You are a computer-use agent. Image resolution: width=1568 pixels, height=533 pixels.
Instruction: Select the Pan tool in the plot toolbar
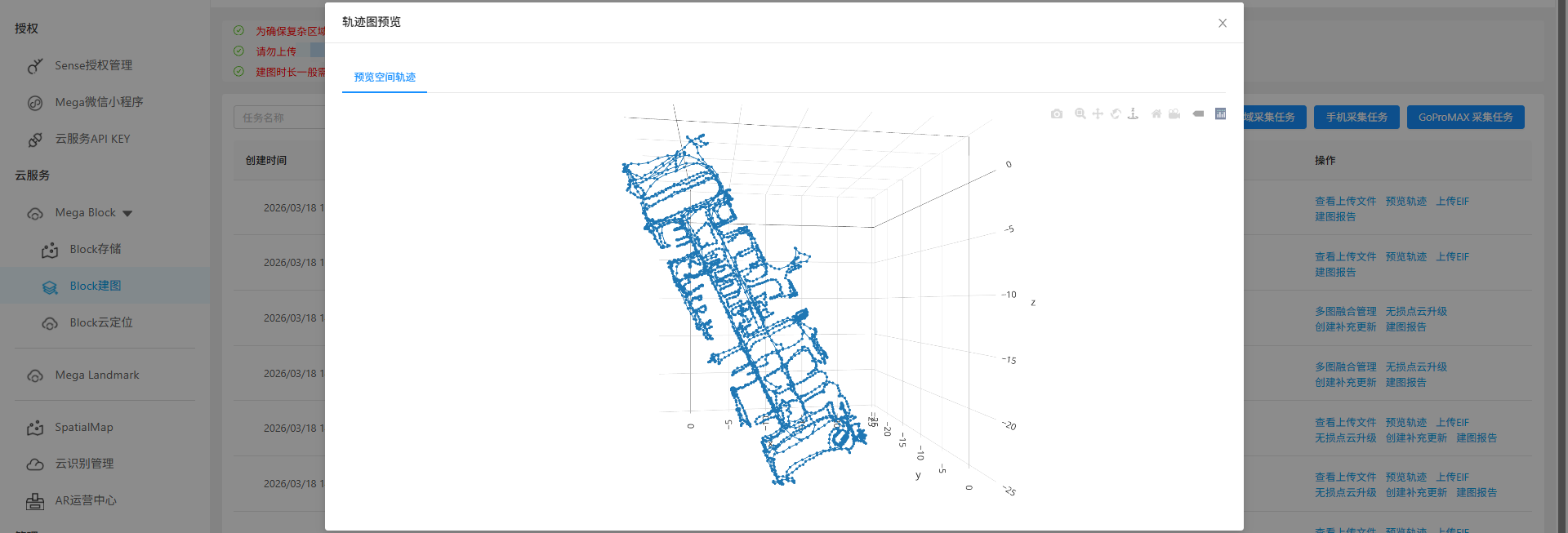[x=1098, y=114]
